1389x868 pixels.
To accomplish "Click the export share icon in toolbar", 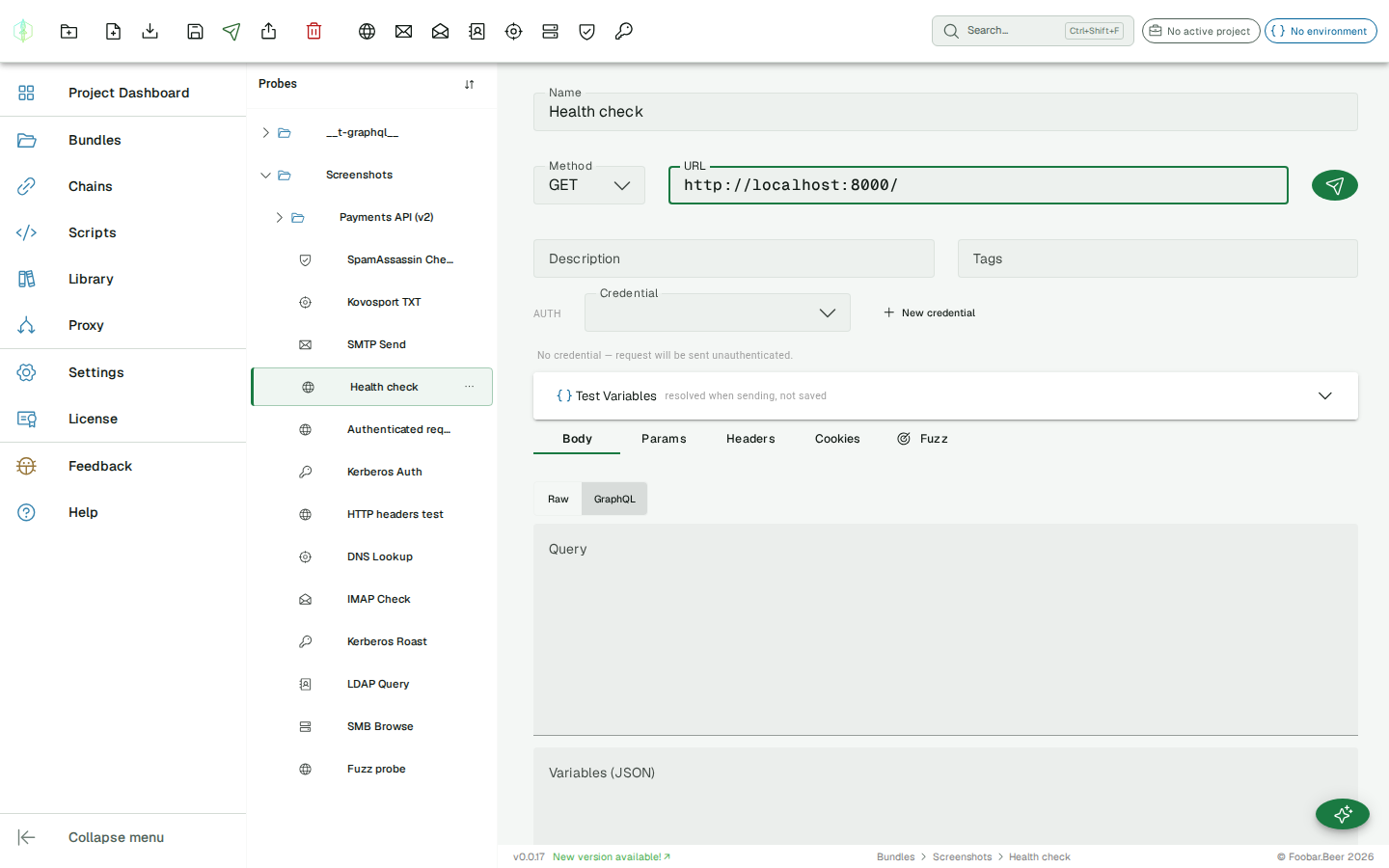I will point(269,31).
